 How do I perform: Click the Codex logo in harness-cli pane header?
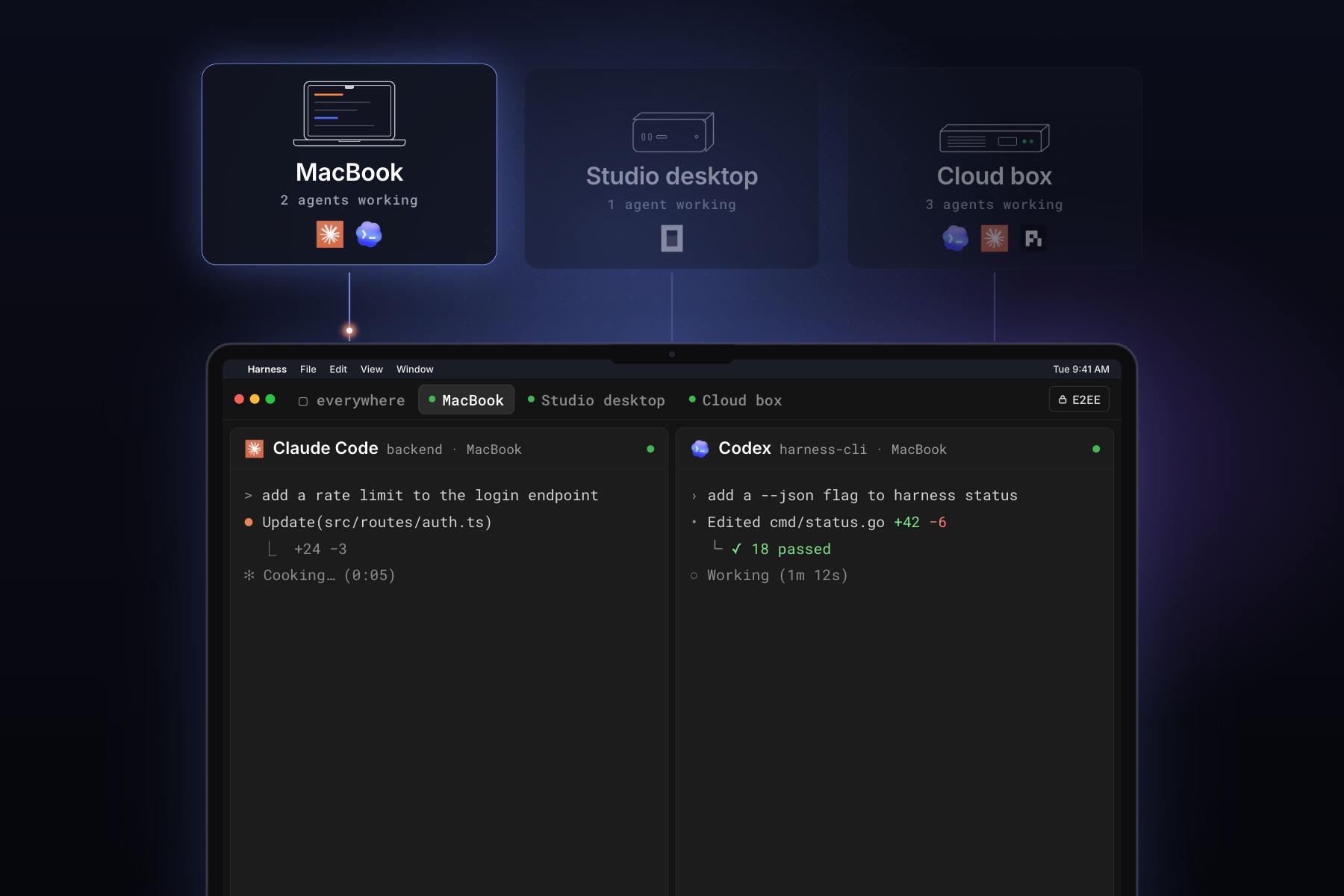pyautogui.click(x=700, y=449)
